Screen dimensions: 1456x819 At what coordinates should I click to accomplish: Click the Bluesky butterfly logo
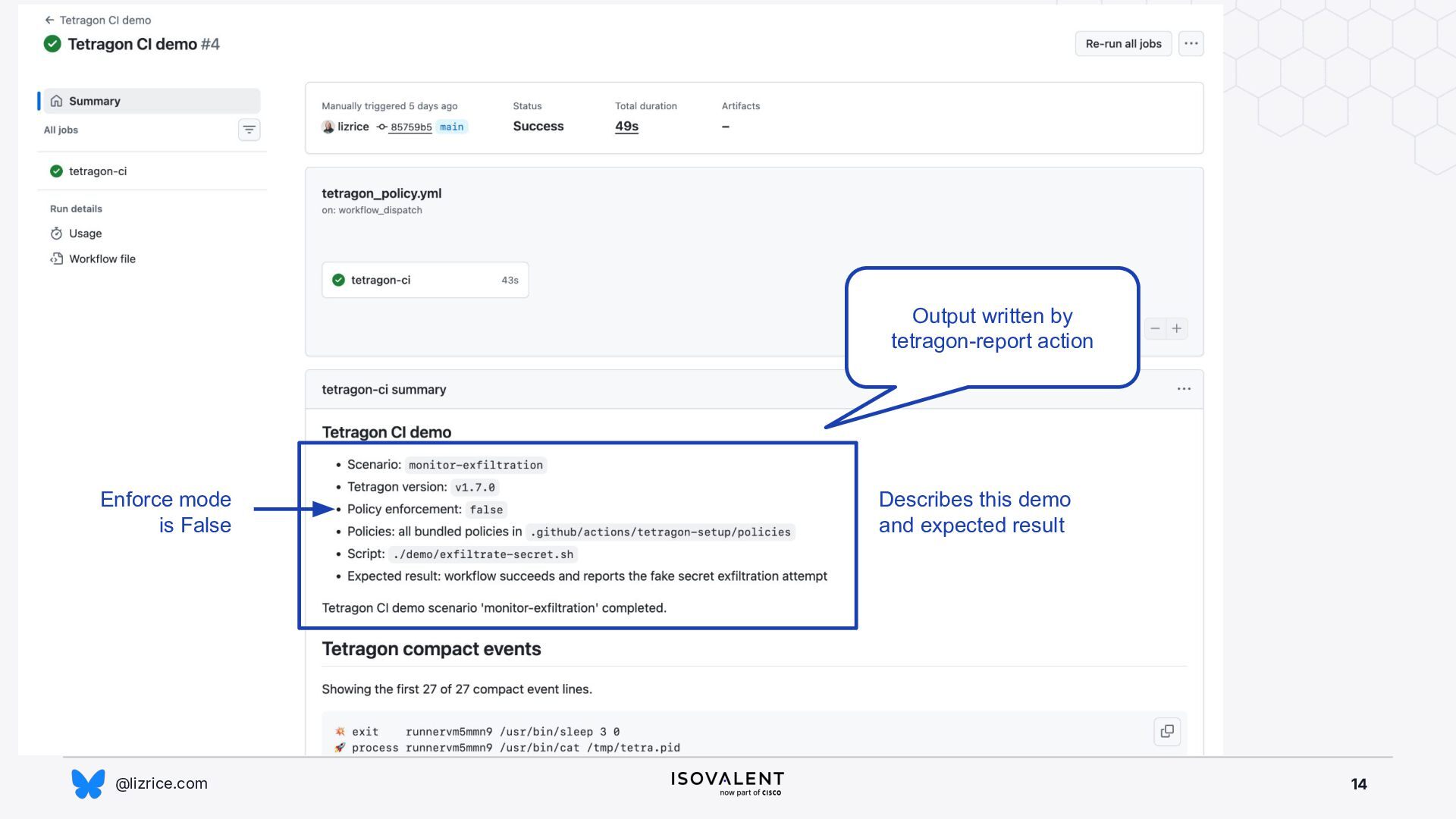point(88,783)
